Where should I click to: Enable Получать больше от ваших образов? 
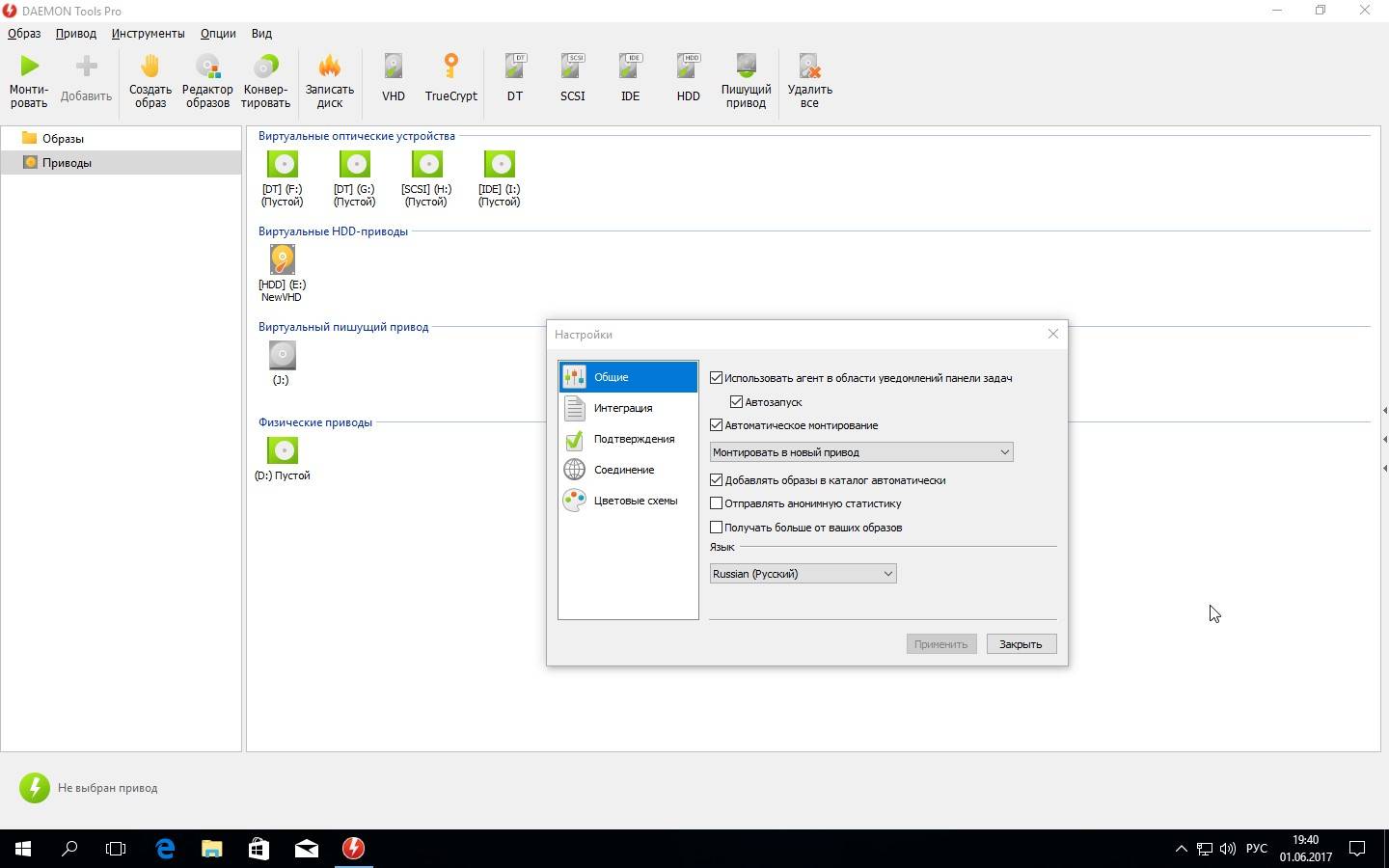coord(716,528)
